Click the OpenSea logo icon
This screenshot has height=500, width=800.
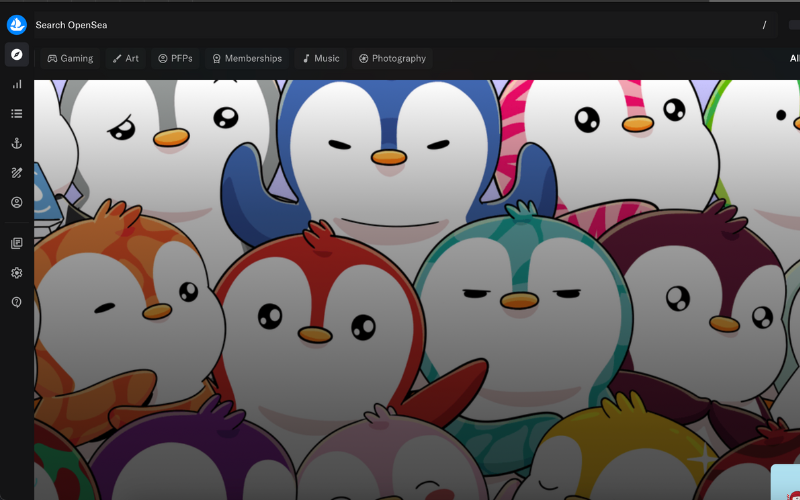[x=17, y=24]
